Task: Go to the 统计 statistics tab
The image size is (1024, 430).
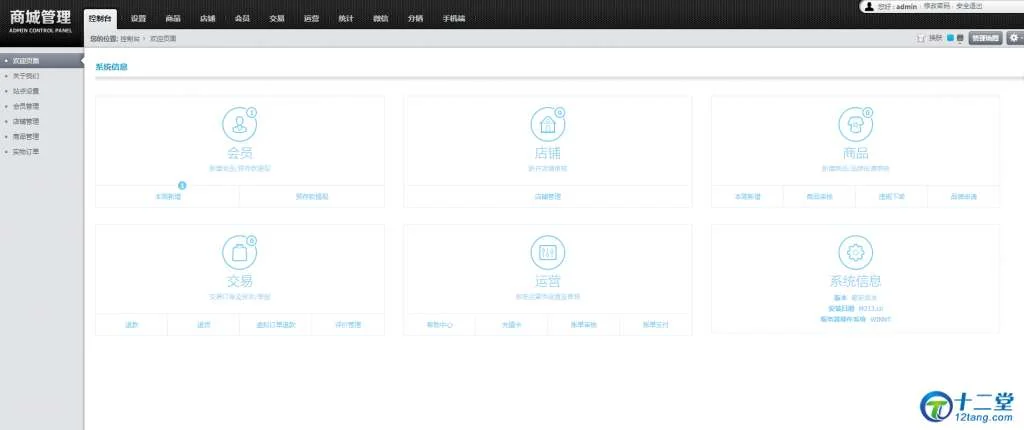Action: click(345, 19)
